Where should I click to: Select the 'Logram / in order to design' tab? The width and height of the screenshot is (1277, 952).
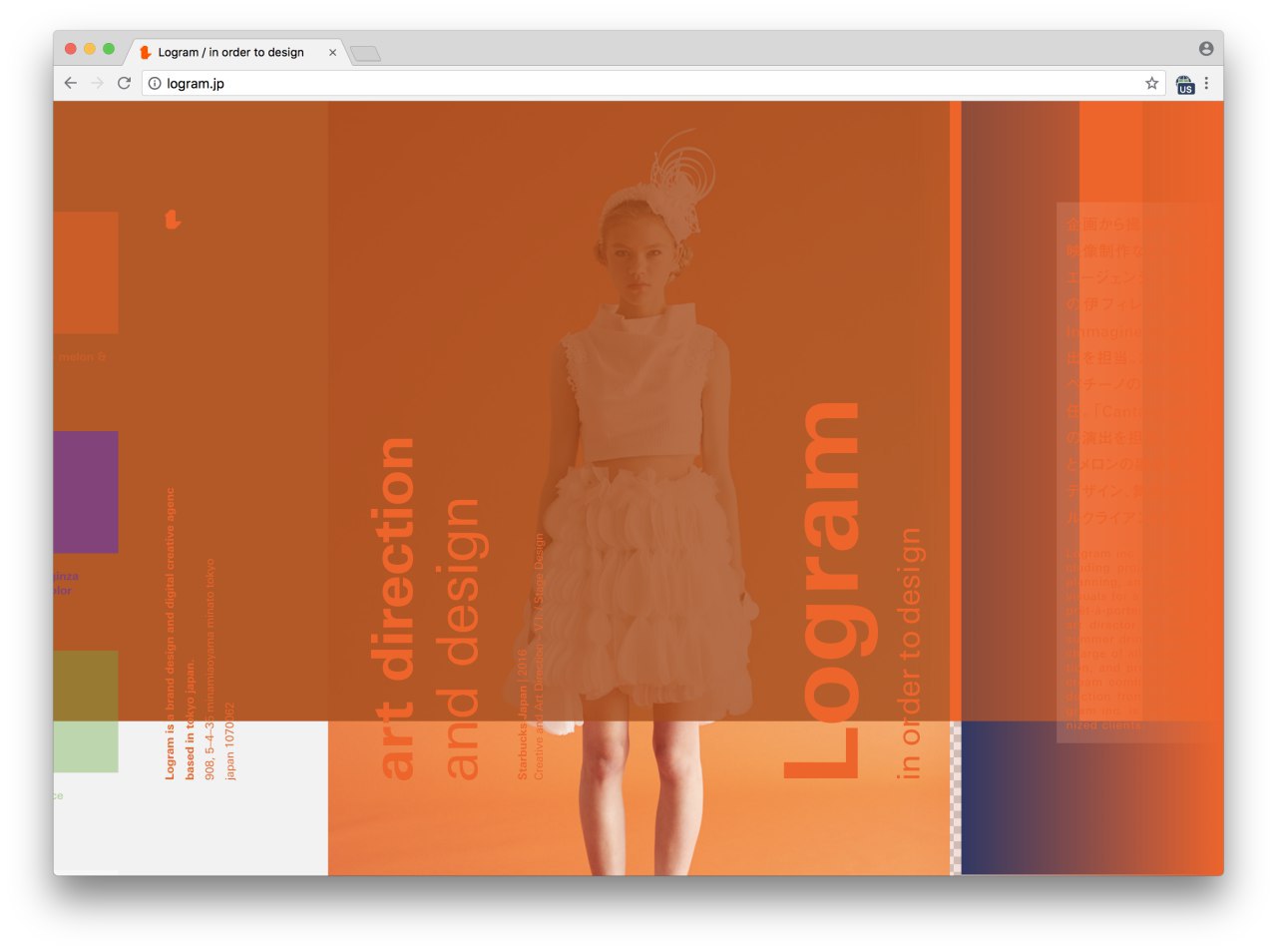coord(237,52)
